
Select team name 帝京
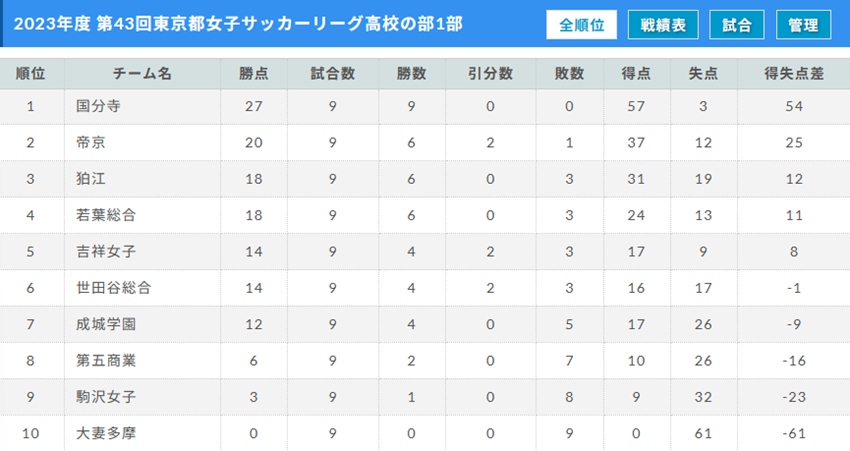(91, 143)
